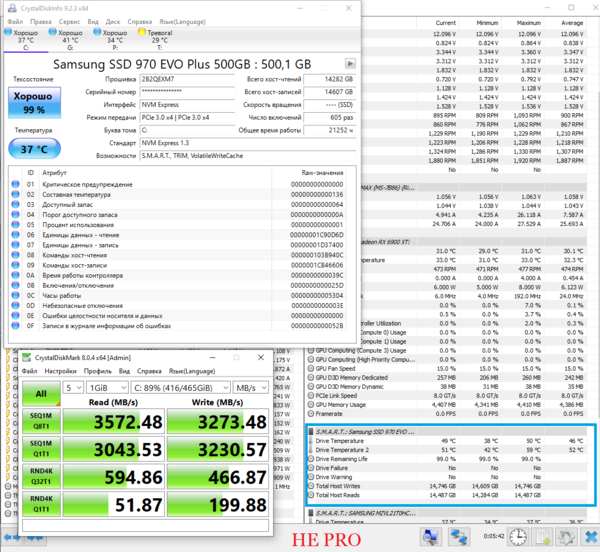The width and height of the screenshot is (600, 552).
Task: Open Настройки menu in CrystalDiskMark
Action: (x=60, y=371)
